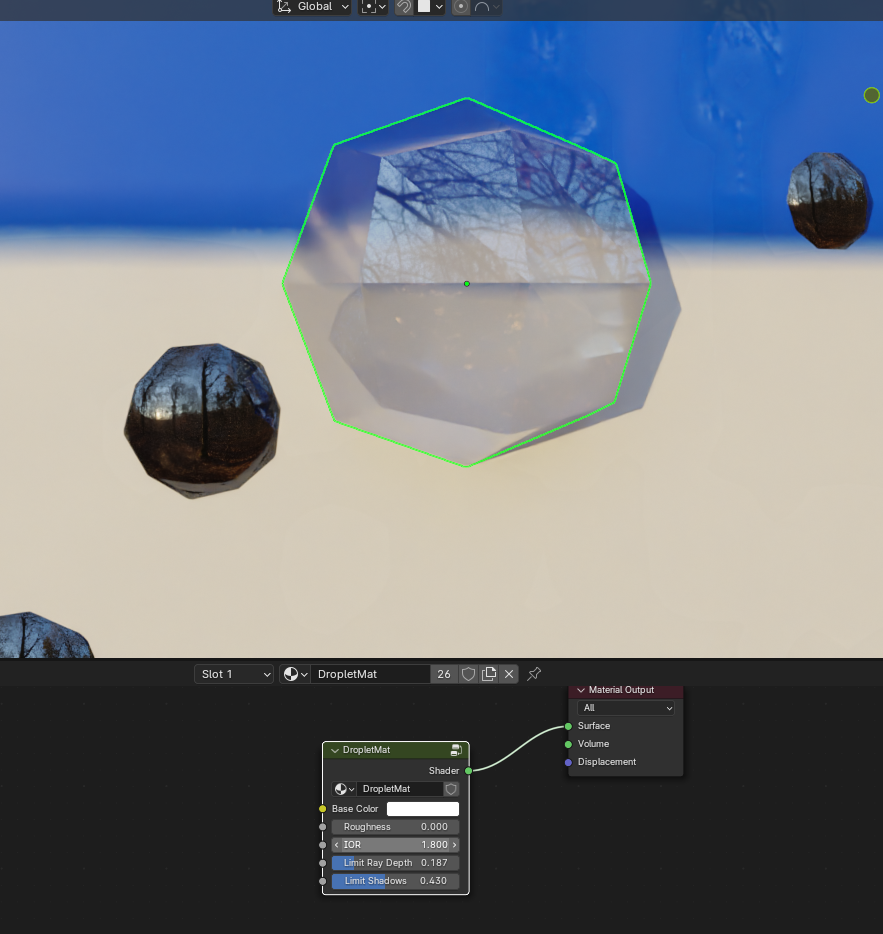This screenshot has width=883, height=934.
Task: Open the All target dropdown in Material Output
Action: pos(626,708)
